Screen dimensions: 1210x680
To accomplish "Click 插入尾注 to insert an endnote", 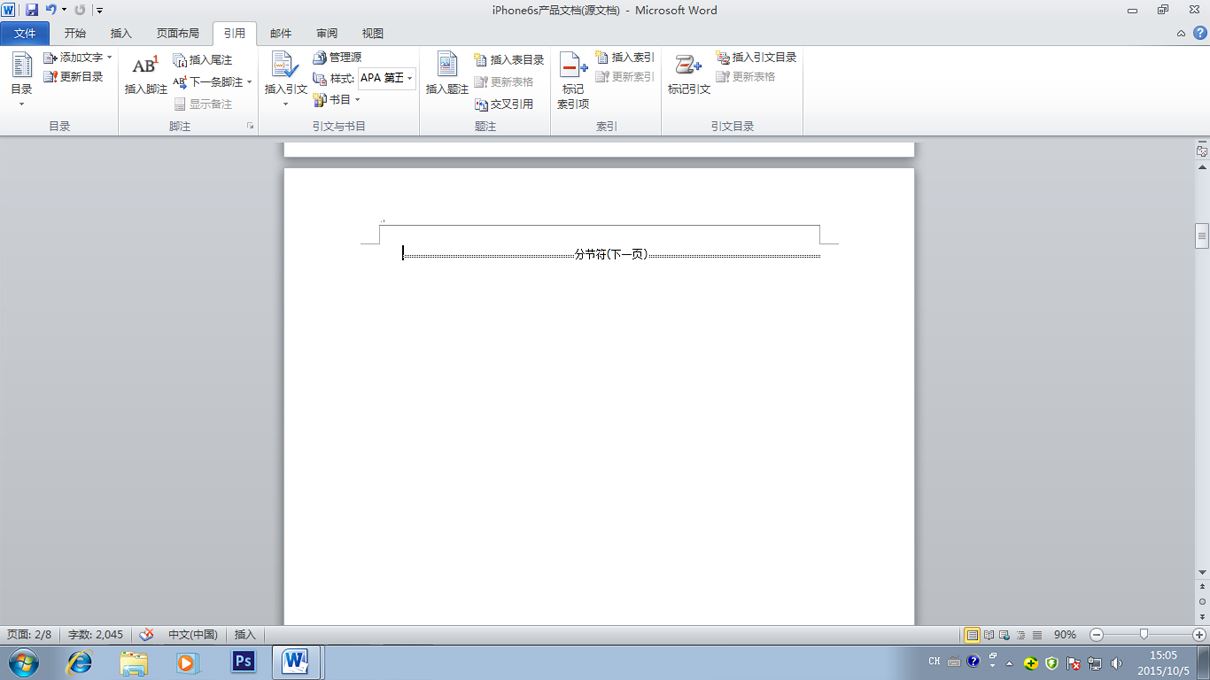I will 202,60.
